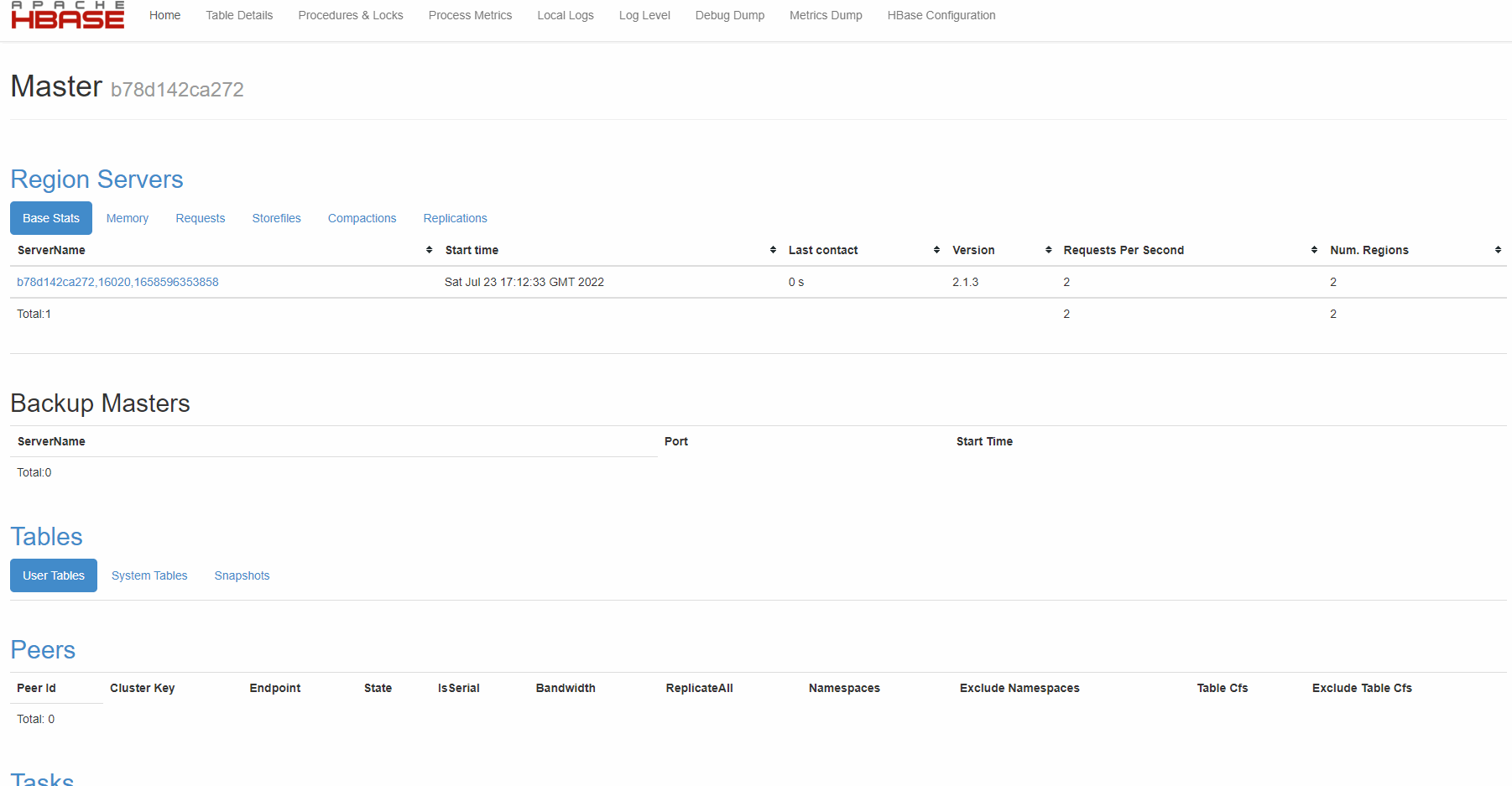
Task: Open the Local Logs link
Action: (x=566, y=15)
